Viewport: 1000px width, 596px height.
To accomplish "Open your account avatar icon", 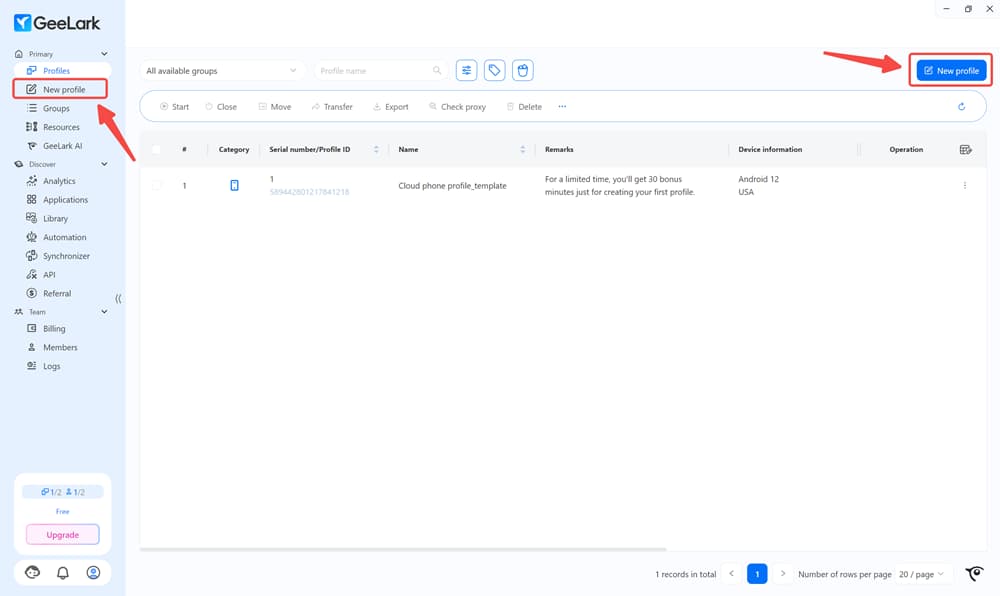I will [x=92, y=571].
